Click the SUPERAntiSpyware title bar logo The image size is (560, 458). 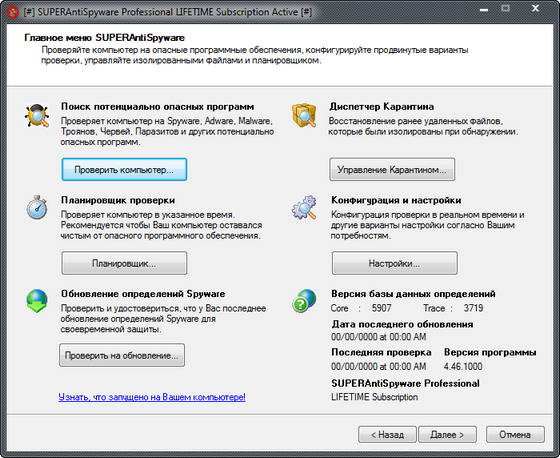click(x=13, y=12)
